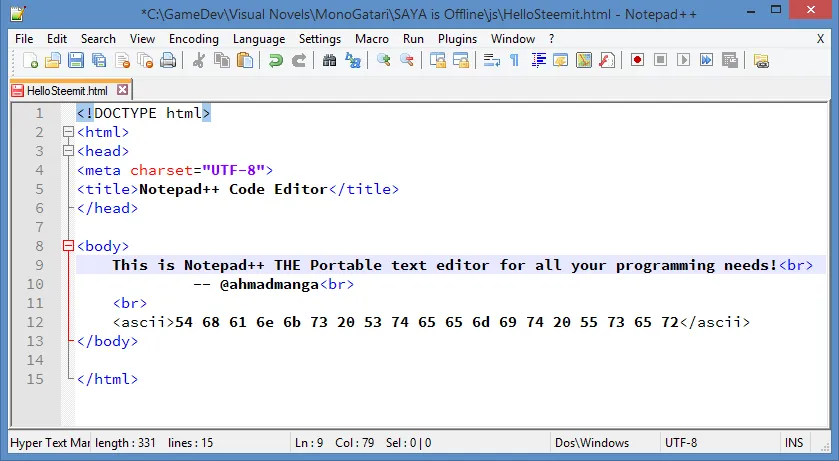The height and width of the screenshot is (461, 839).
Task: Paste using the clipboard icon
Action: click(x=245, y=60)
